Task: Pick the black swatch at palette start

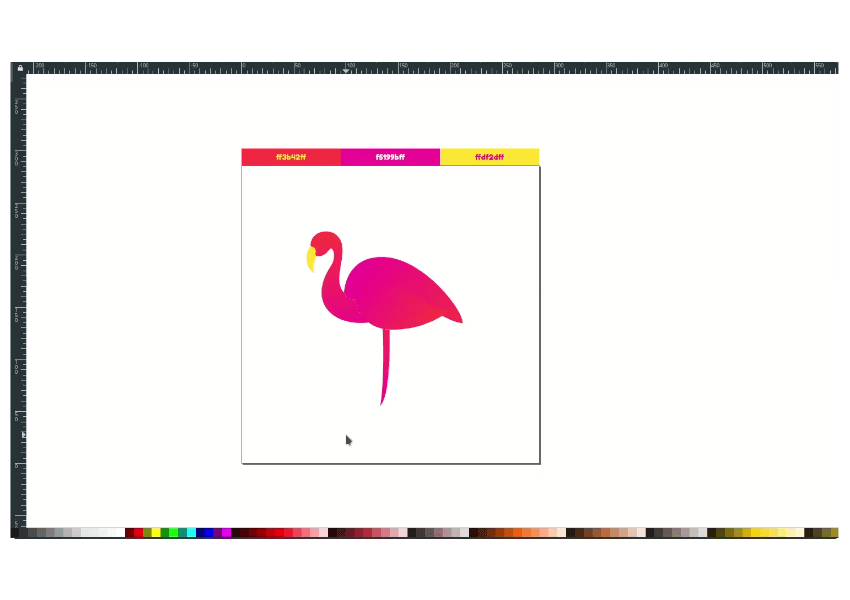Action: click(15, 533)
